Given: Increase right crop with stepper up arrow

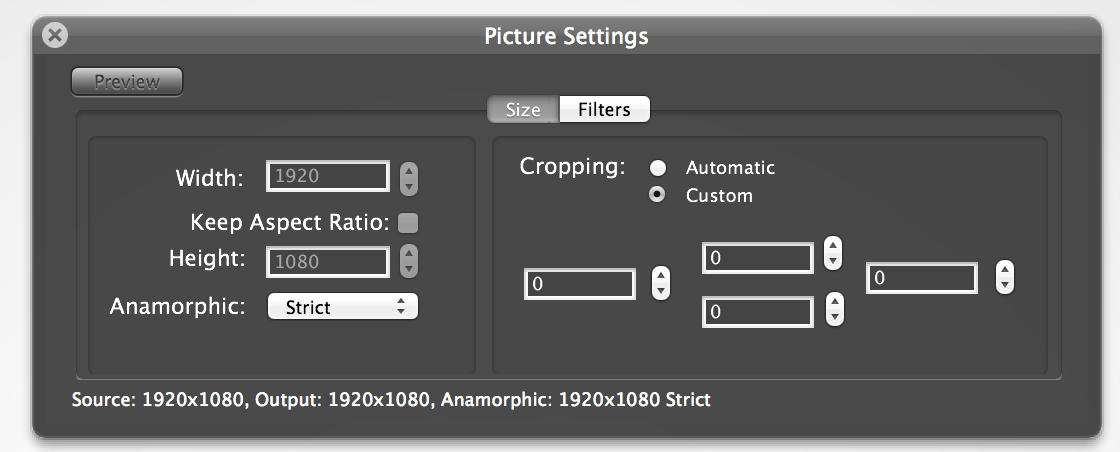Looking at the screenshot, I should click(x=1005, y=269).
